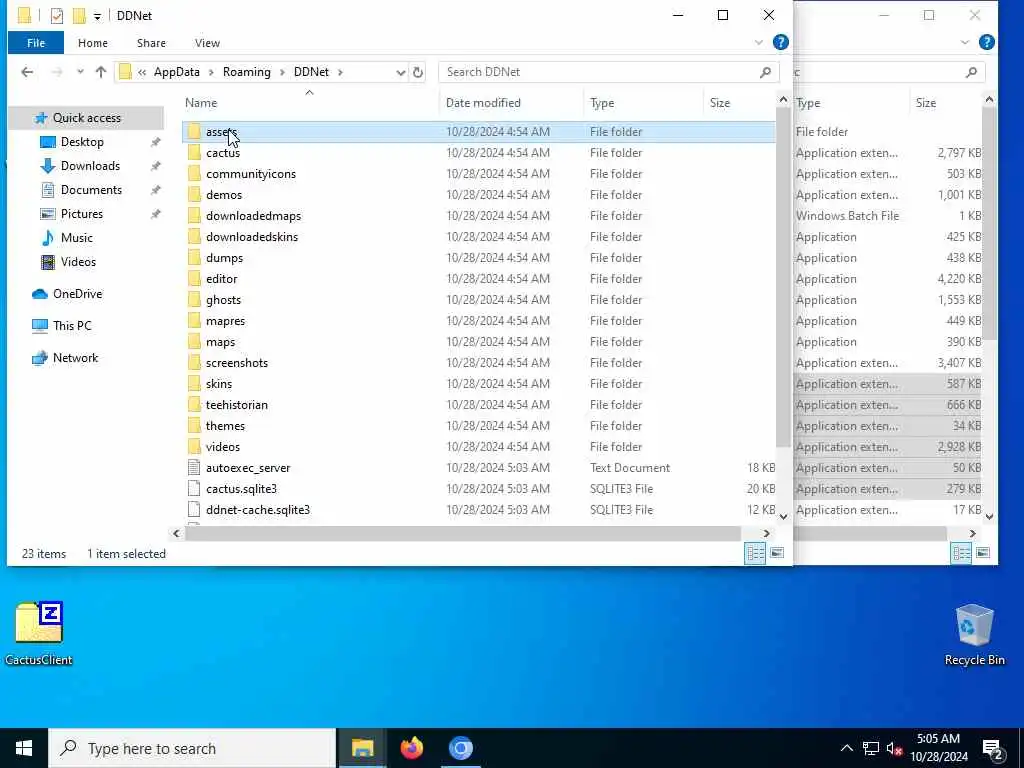Click Roaming in the address path
Screen dimensions: 1024x768
click(x=246, y=72)
